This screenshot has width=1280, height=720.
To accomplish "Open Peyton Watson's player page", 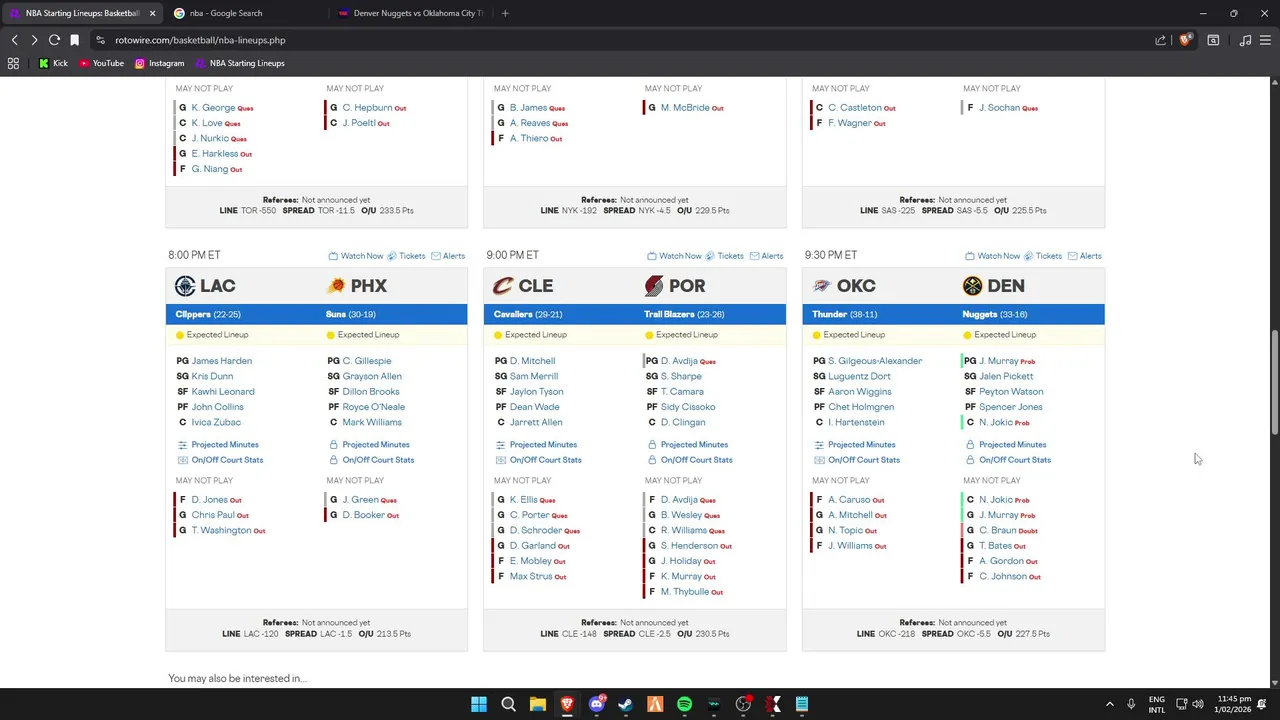I will (1011, 392).
